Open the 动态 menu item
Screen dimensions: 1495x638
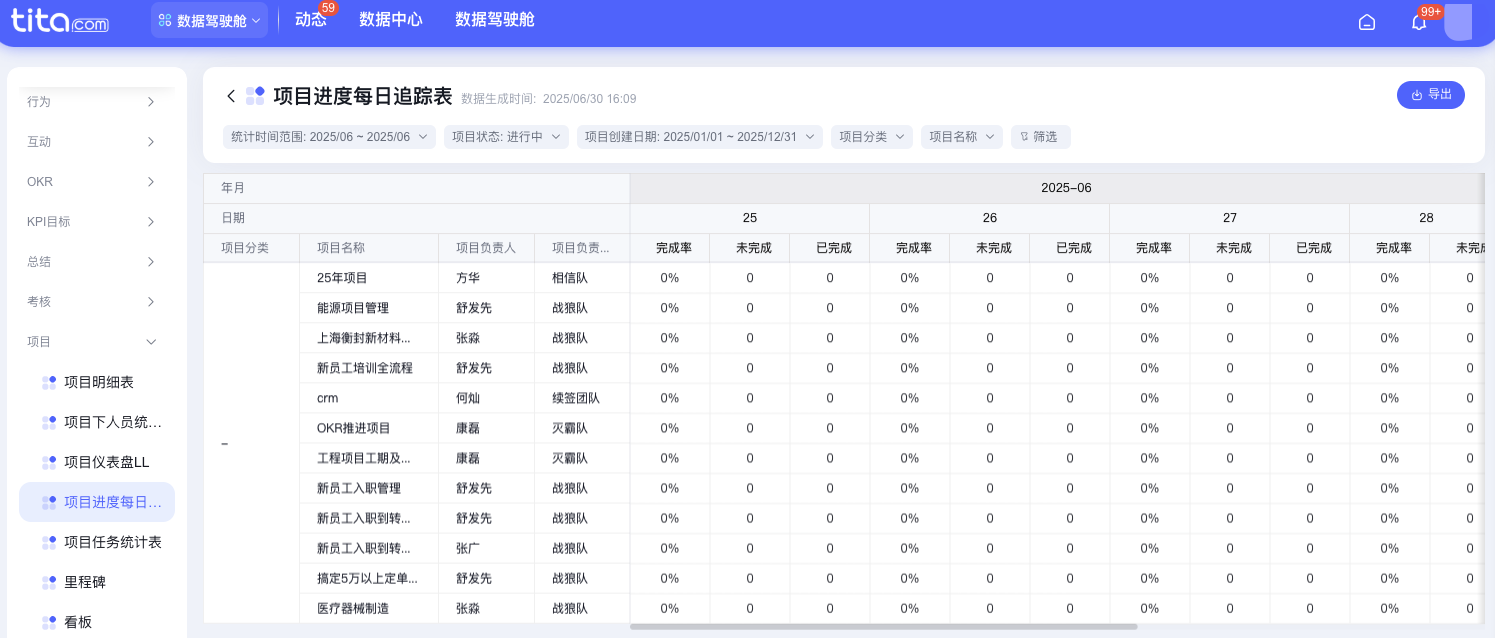(311, 20)
